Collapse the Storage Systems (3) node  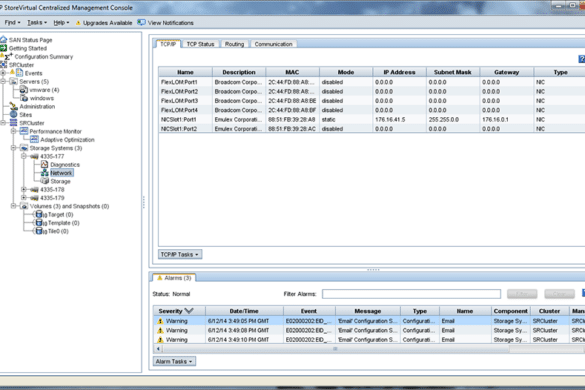pyautogui.click(x=13, y=148)
